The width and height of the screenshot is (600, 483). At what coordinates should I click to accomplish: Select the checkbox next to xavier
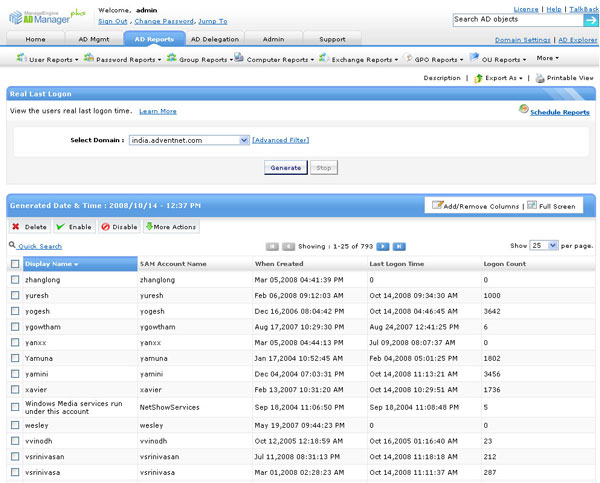pyautogui.click(x=15, y=389)
